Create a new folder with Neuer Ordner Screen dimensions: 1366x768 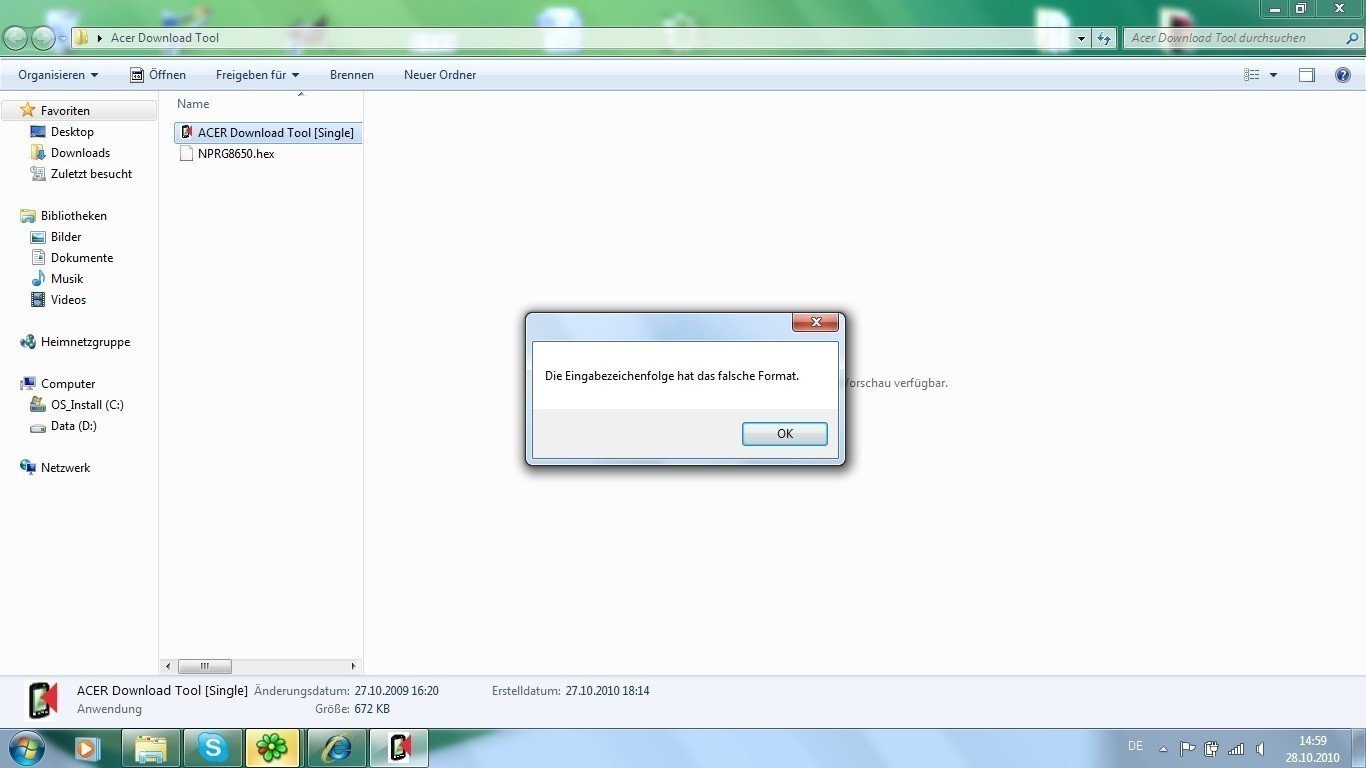pyautogui.click(x=440, y=75)
